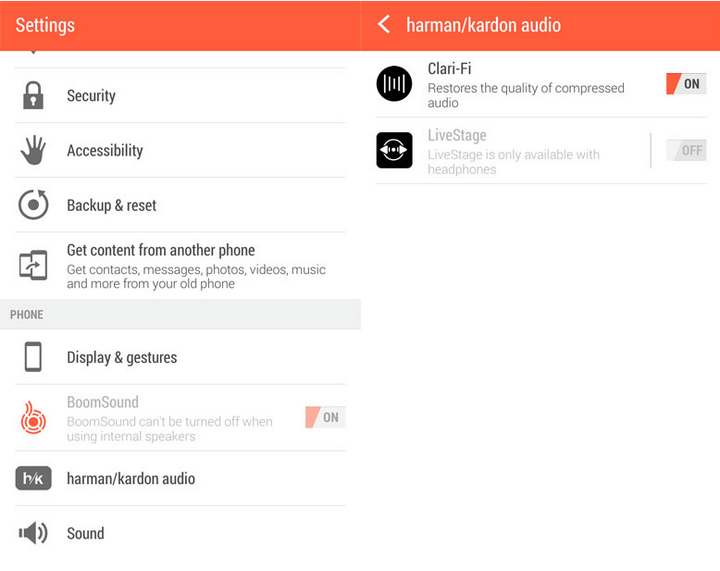Select the LiveStage title text

[x=457, y=135]
